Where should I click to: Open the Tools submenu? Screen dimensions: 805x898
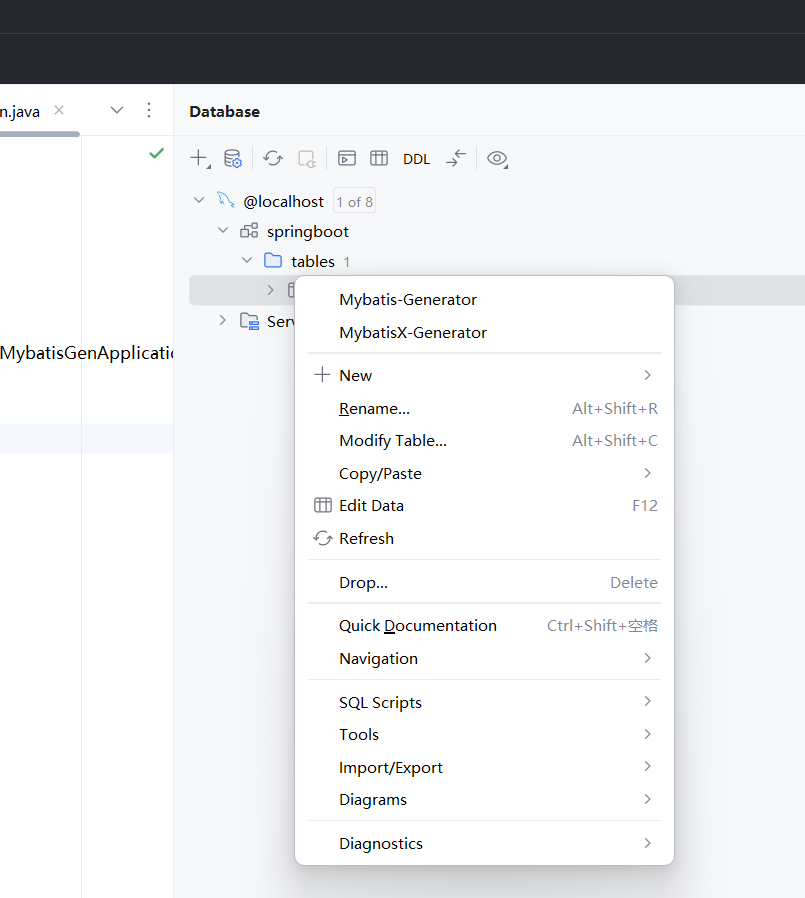[484, 734]
